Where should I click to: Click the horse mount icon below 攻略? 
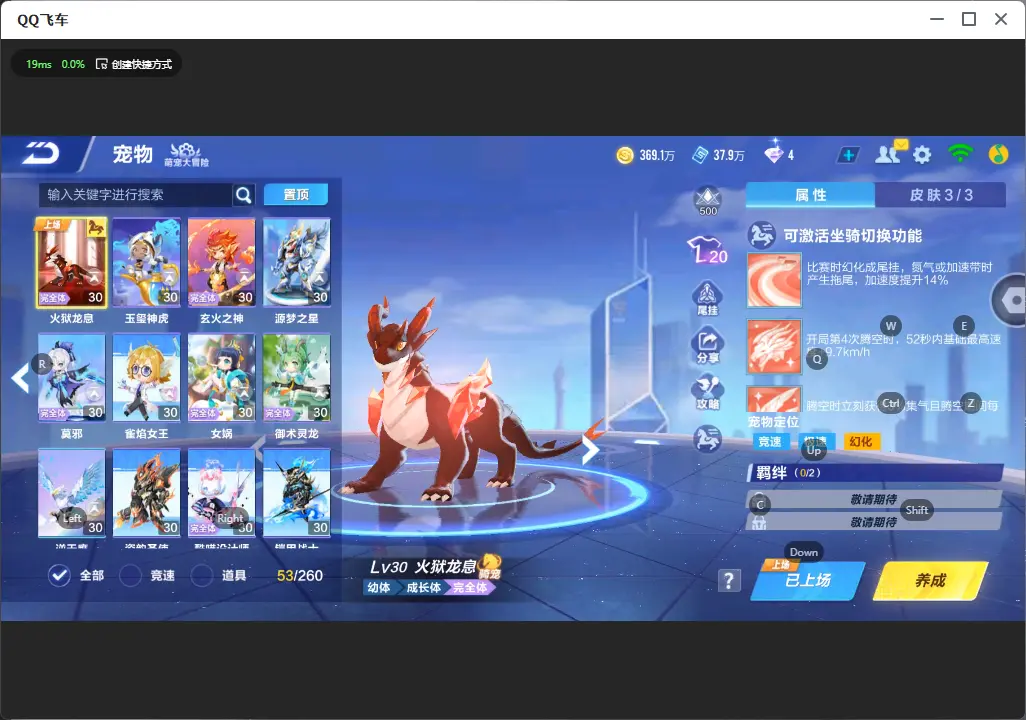tap(707, 438)
